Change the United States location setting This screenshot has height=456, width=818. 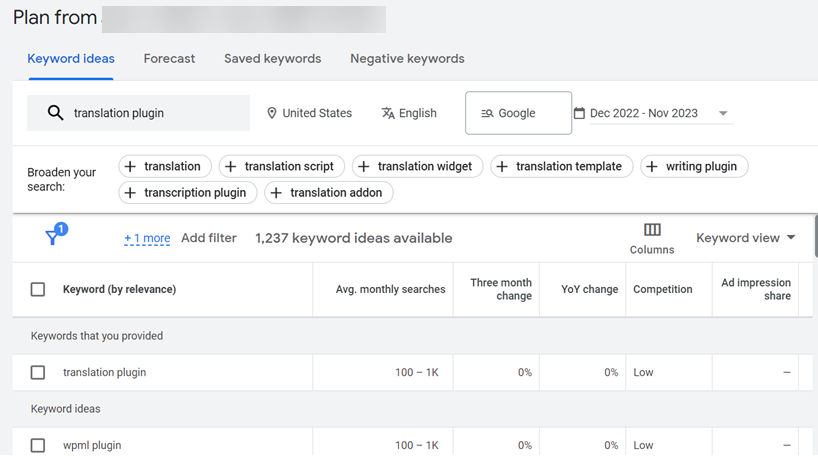[309, 113]
